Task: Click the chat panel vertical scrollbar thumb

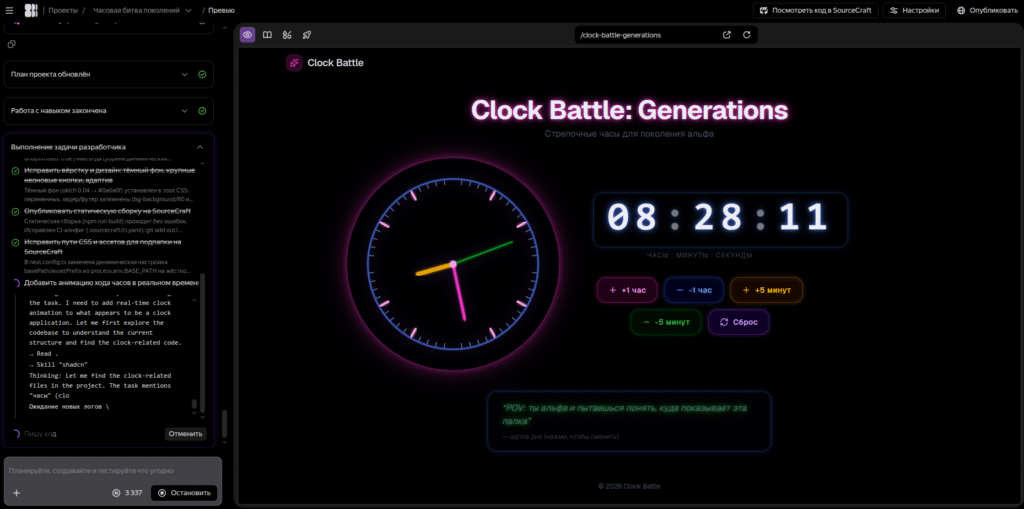Action: click(x=225, y=423)
